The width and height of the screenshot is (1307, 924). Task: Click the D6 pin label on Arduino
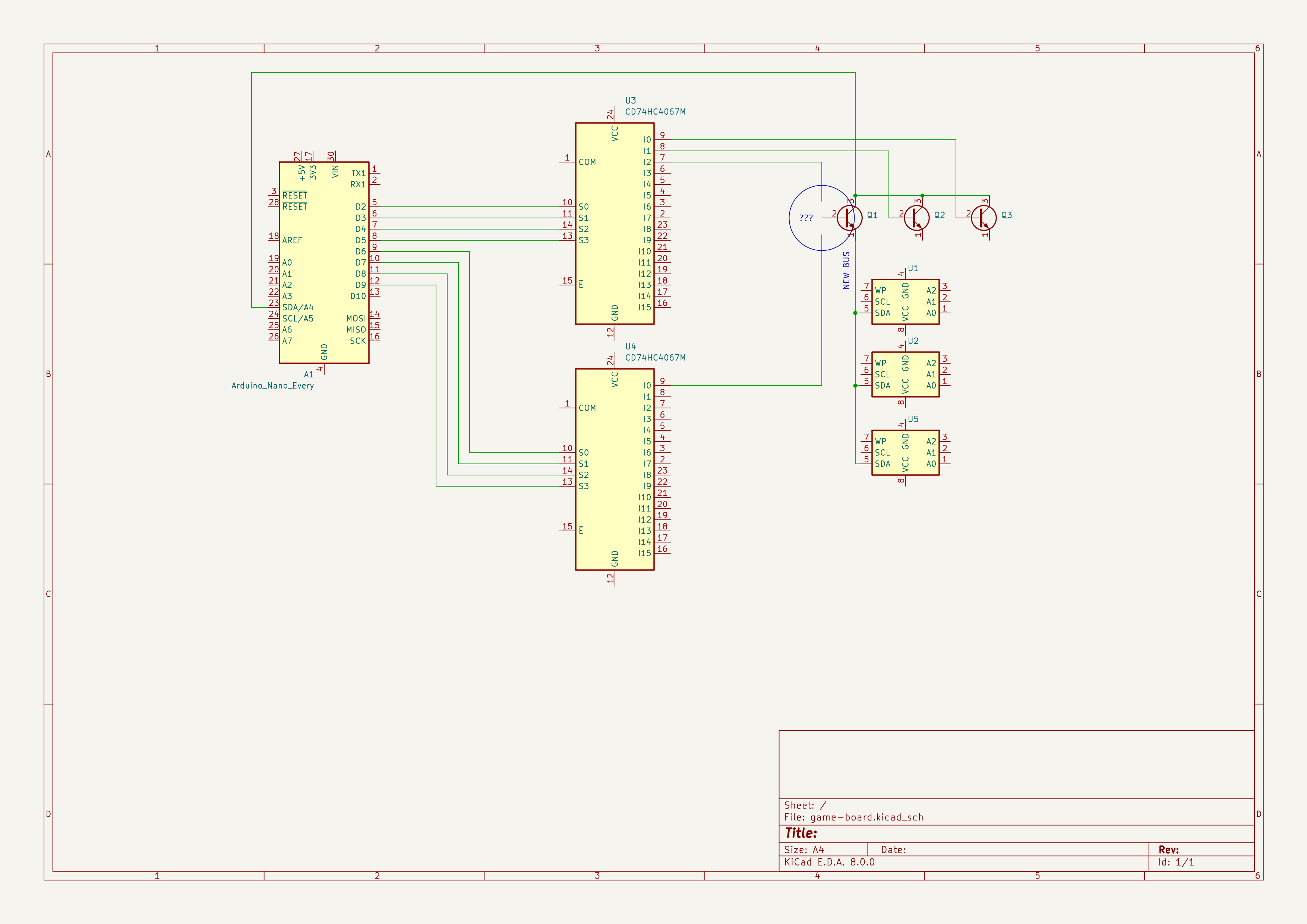[x=361, y=251]
